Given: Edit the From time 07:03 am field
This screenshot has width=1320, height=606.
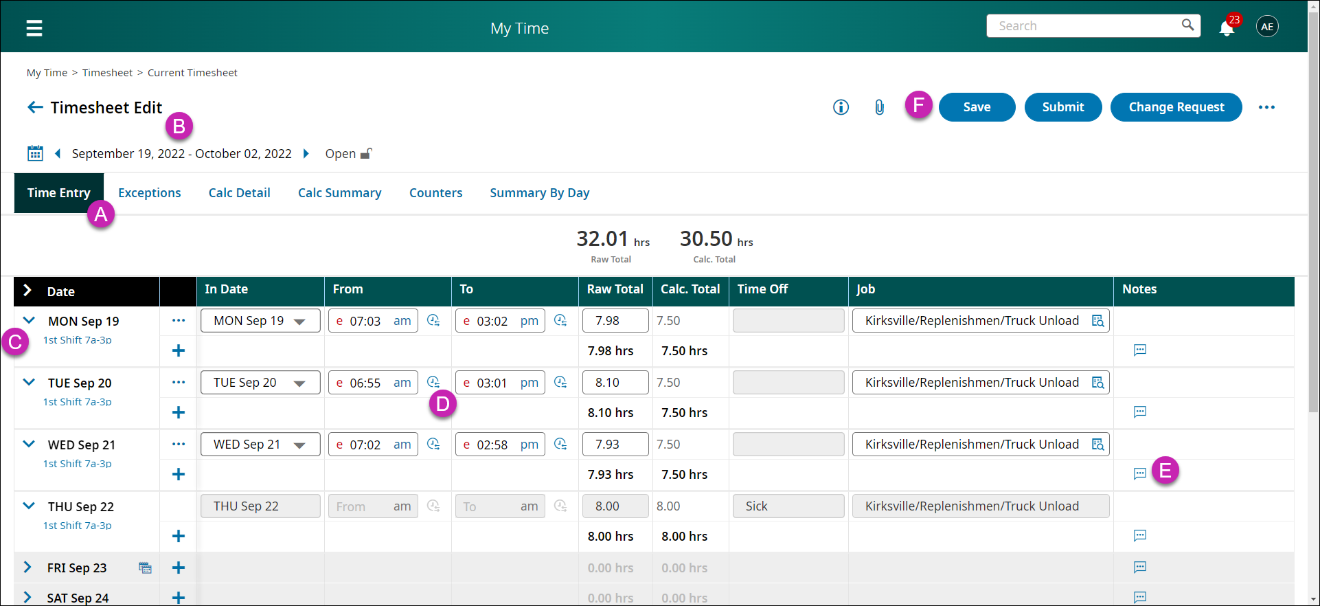Looking at the screenshot, I should 373,321.
